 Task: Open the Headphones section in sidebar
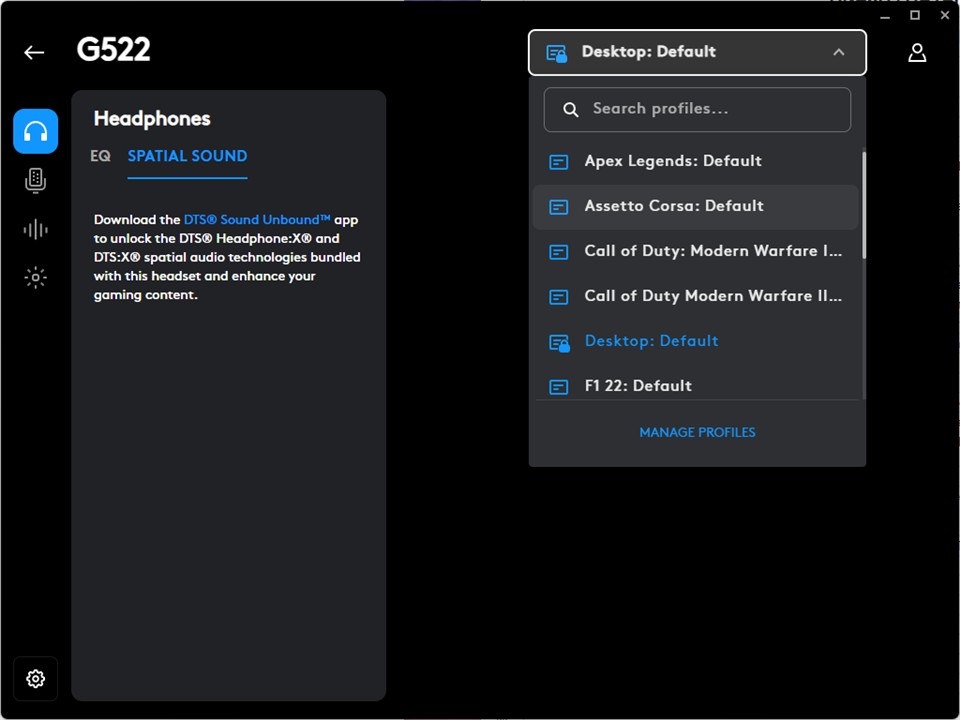[35, 131]
